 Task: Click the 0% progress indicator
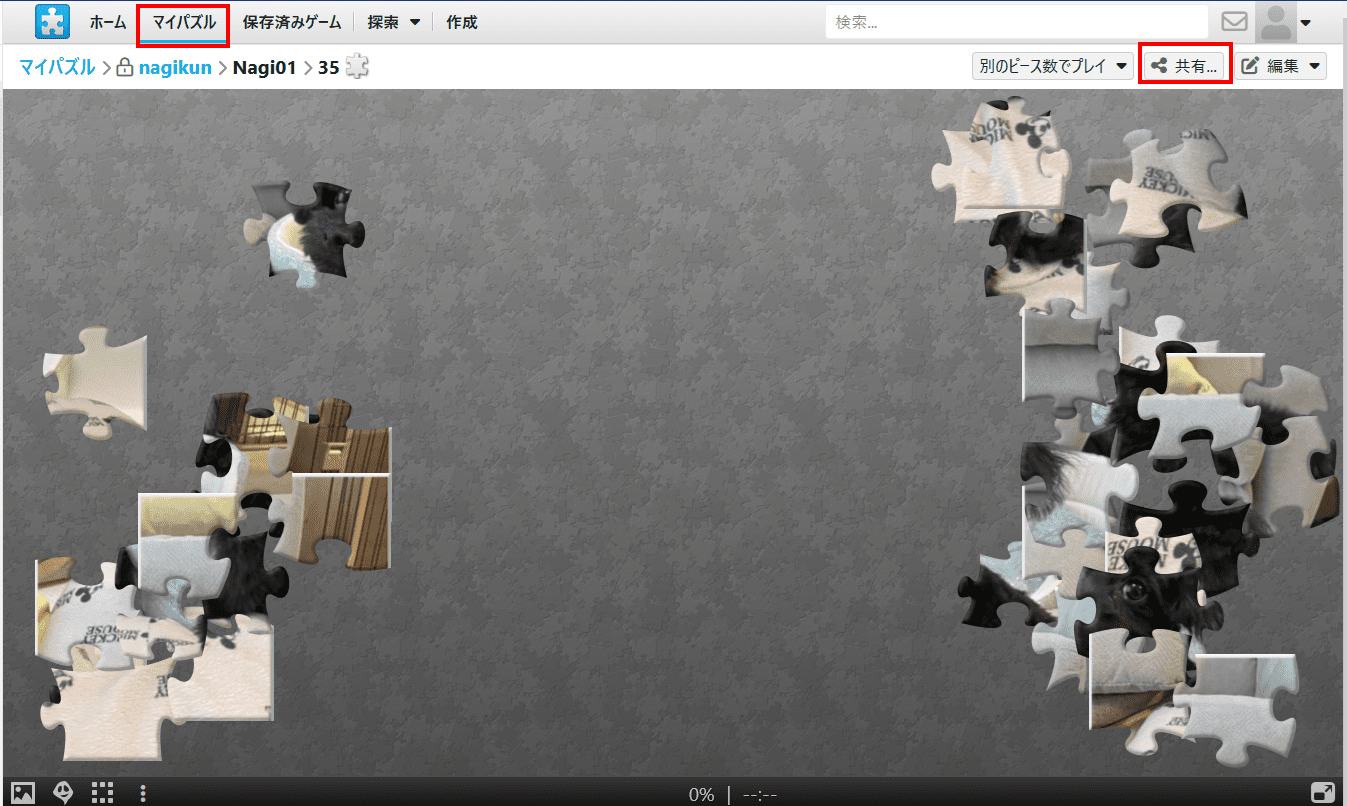(x=701, y=795)
